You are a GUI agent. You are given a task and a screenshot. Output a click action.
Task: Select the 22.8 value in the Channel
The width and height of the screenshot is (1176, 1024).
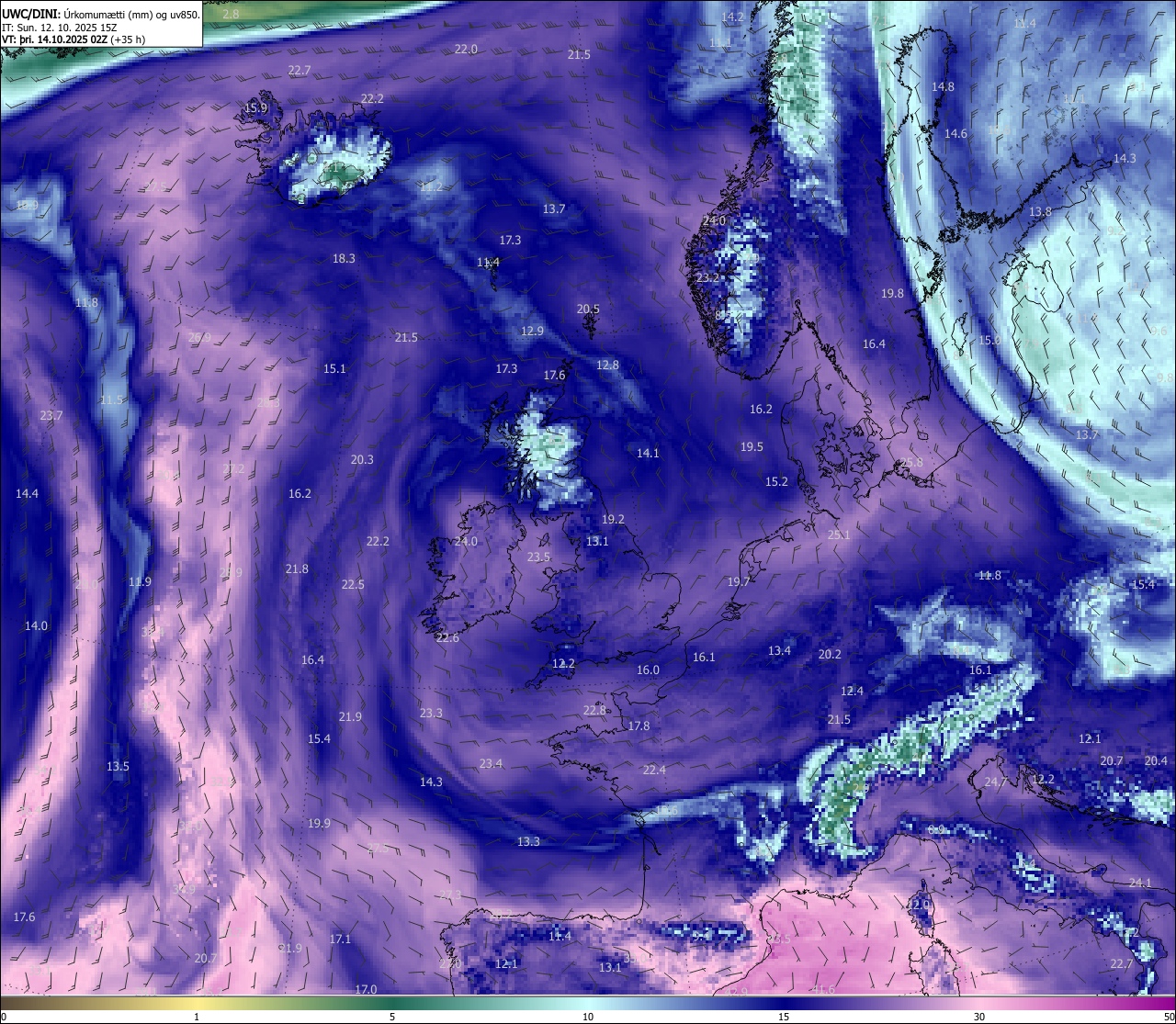tap(595, 710)
